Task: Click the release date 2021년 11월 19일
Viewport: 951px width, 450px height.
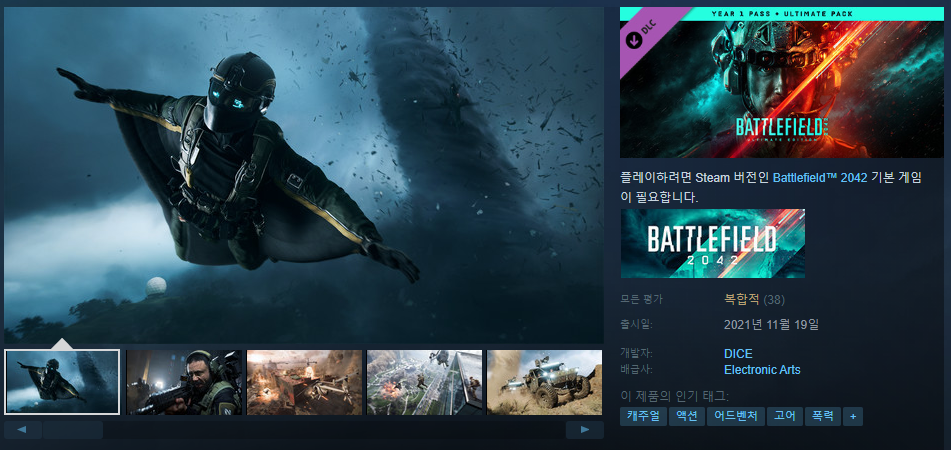Action: click(x=771, y=324)
